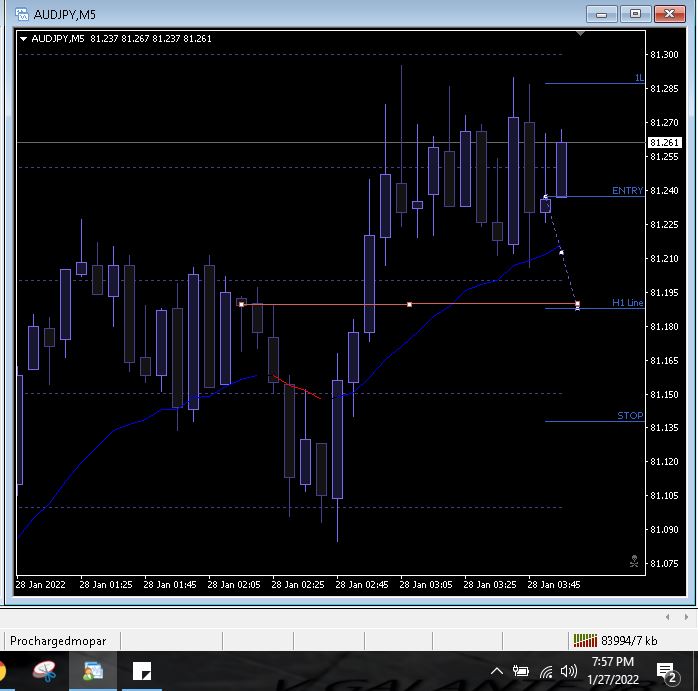Click the chart shift triangle marker at top
698x691 pixels.
coord(580,33)
